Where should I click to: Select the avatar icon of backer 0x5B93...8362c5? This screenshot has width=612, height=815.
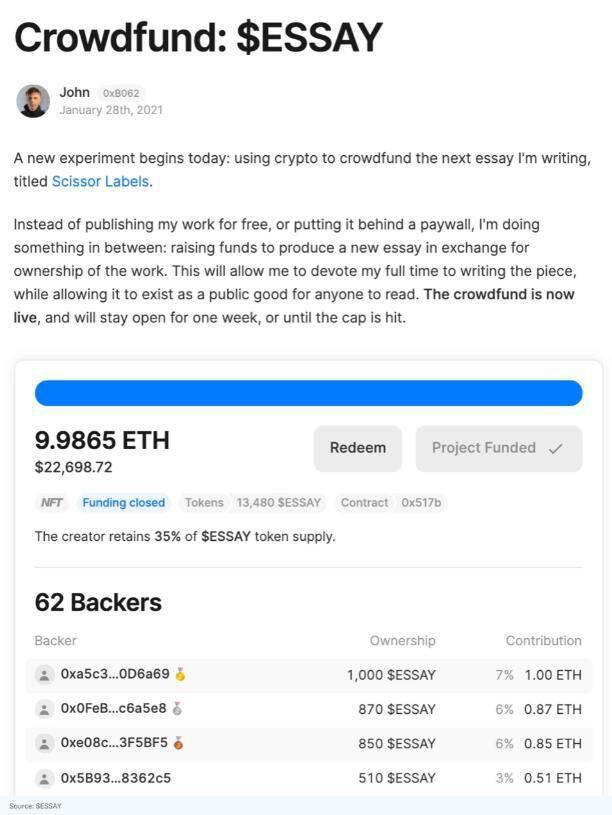44,777
